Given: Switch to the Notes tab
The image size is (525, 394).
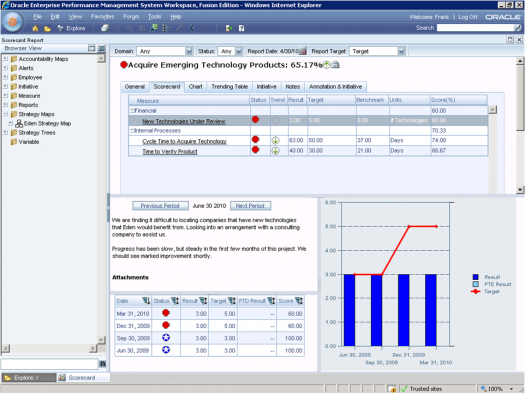Looking at the screenshot, I should [292, 87].
